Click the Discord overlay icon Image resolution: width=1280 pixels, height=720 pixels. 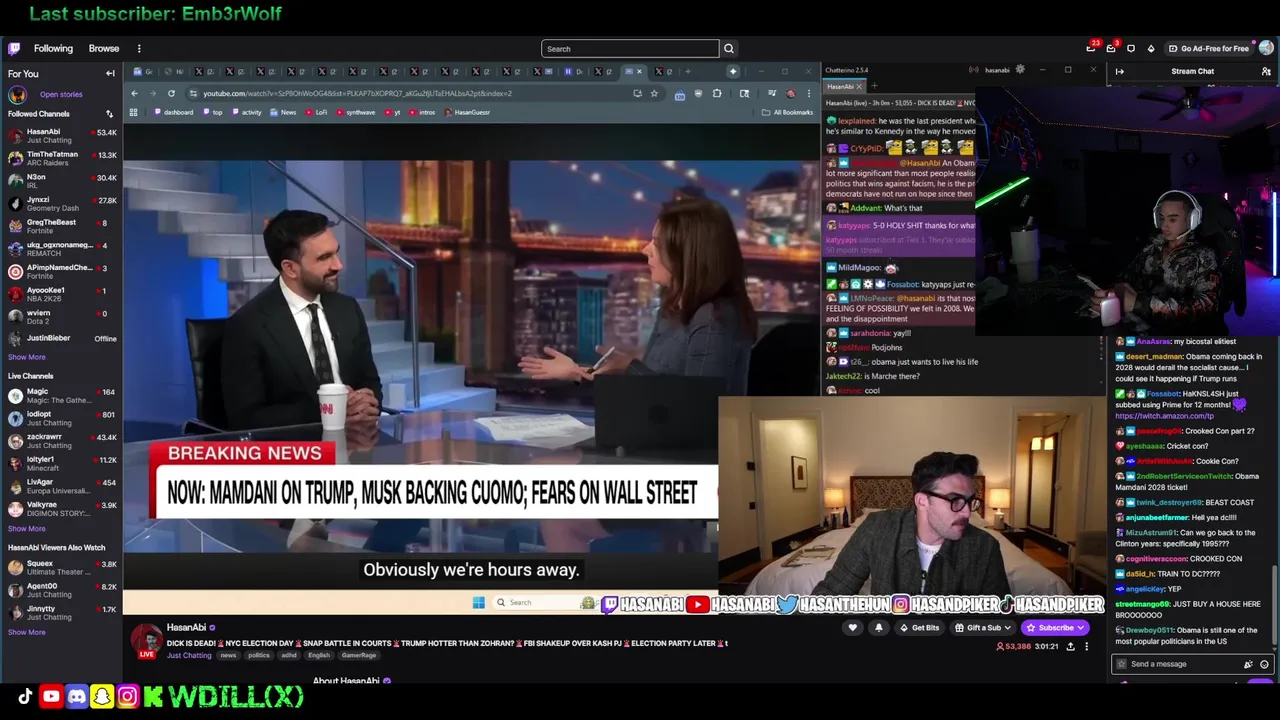(x=77, y=696)
